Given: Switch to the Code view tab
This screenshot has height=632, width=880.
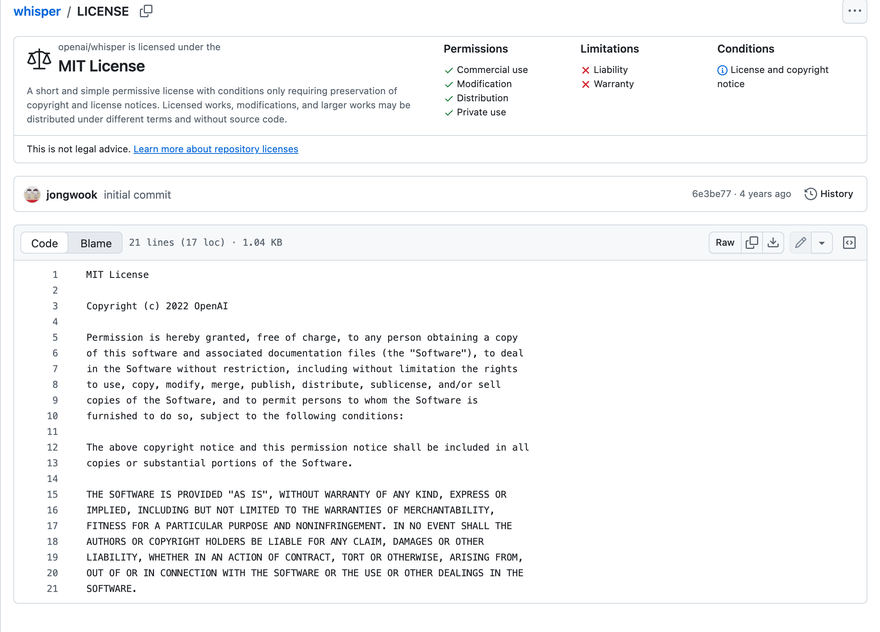Looking at the screenshot, I should 44,243.
